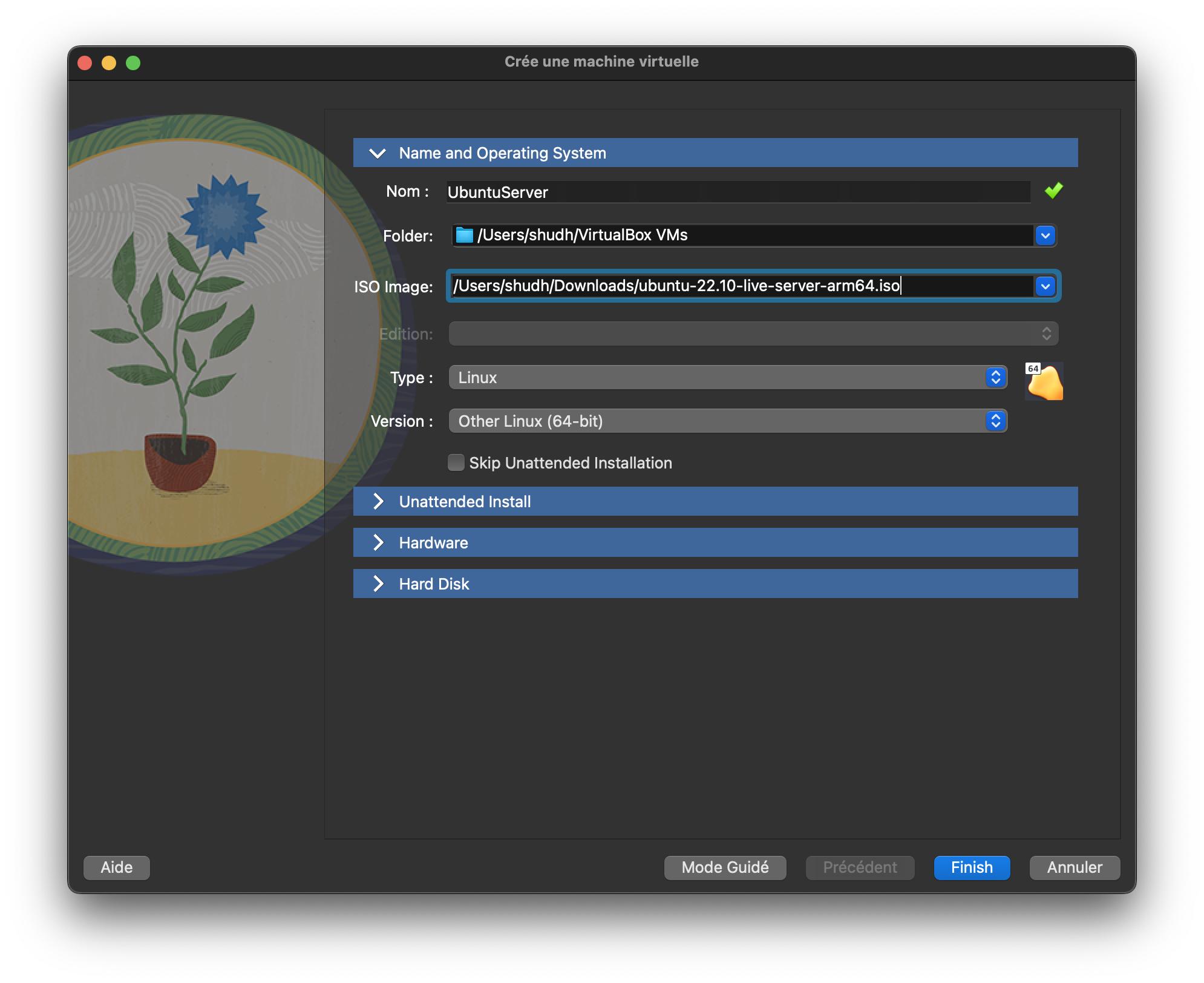Click the downward chevron of Name and Operating System
Image resolution: width=1204 pixels, height=983 pixels.
coord(378,153)
